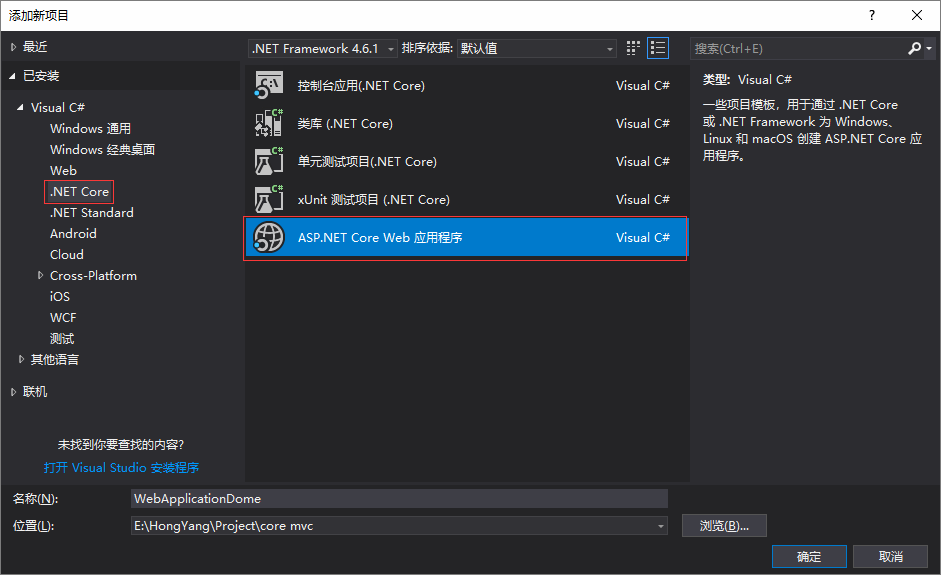Select the Windows 经典桌面 category
Viewport: 941px width, 575px height.
pyautogui.click(x=102, y=149)
